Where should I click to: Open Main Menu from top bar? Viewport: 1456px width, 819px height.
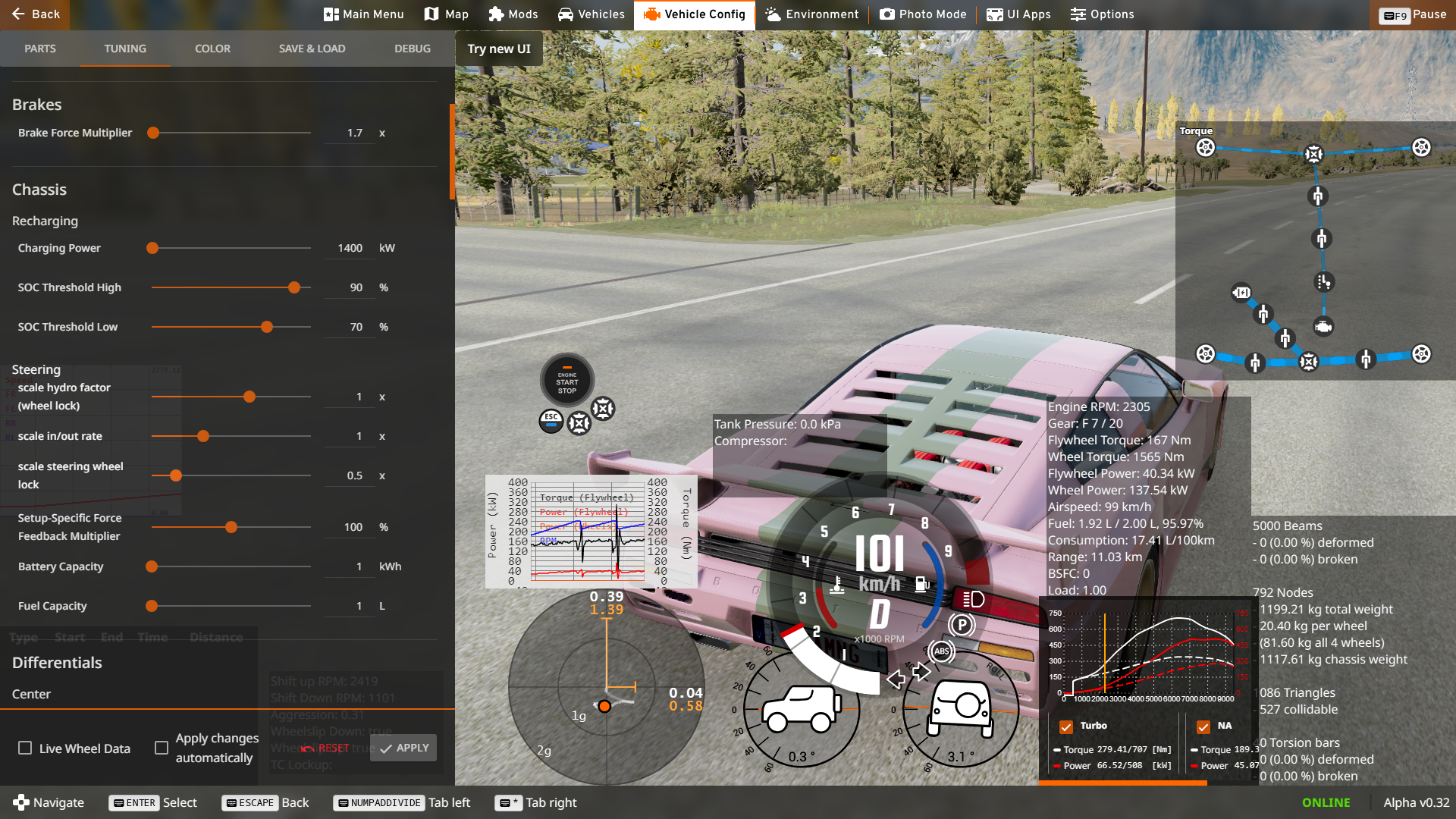click(364, 14)
